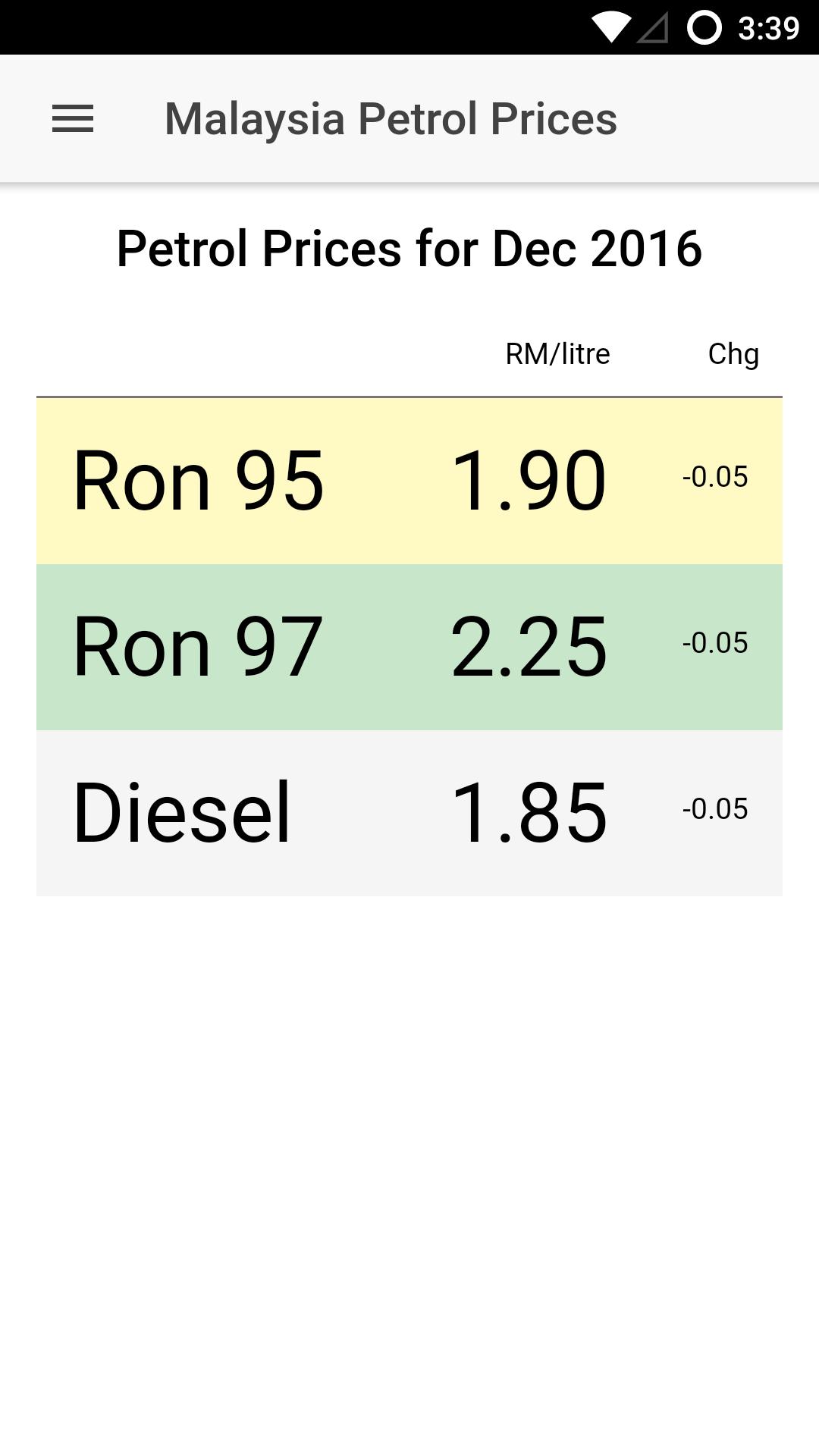Tap the Ron 97 change value -0.05
This screenshot has width=819, height=1456.
[x=715, y=643]
